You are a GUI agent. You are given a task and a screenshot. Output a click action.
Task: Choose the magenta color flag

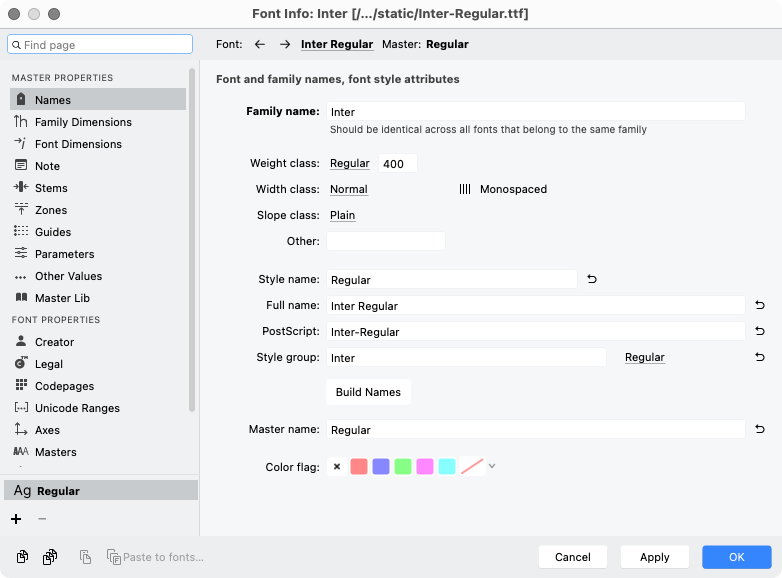425,467
